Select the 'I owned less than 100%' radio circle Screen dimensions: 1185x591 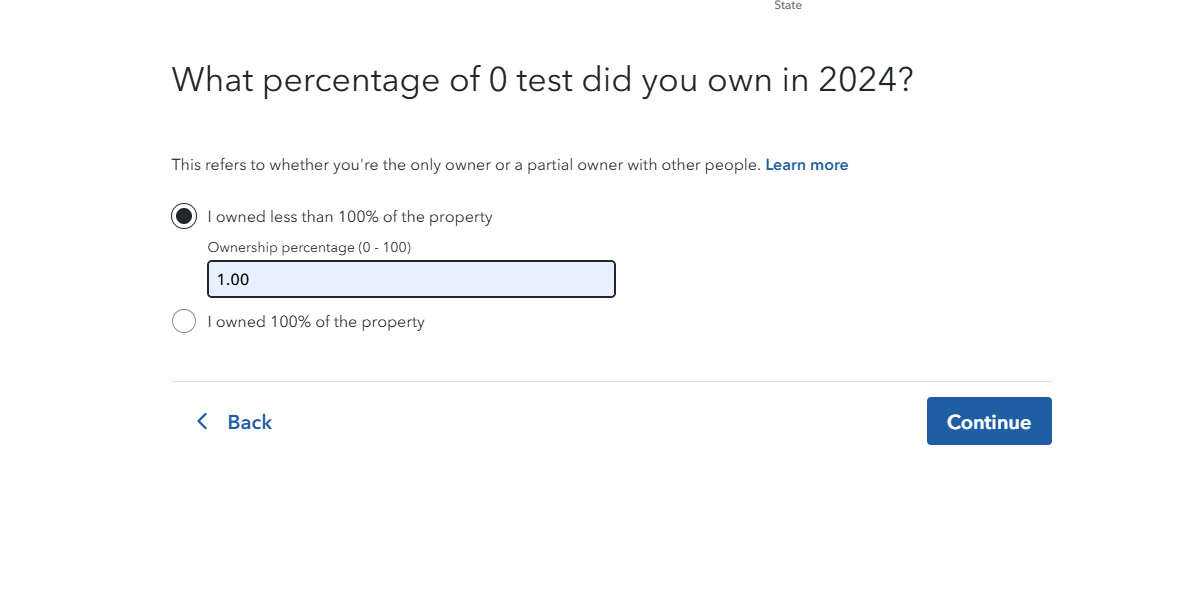tap(184, 216)
